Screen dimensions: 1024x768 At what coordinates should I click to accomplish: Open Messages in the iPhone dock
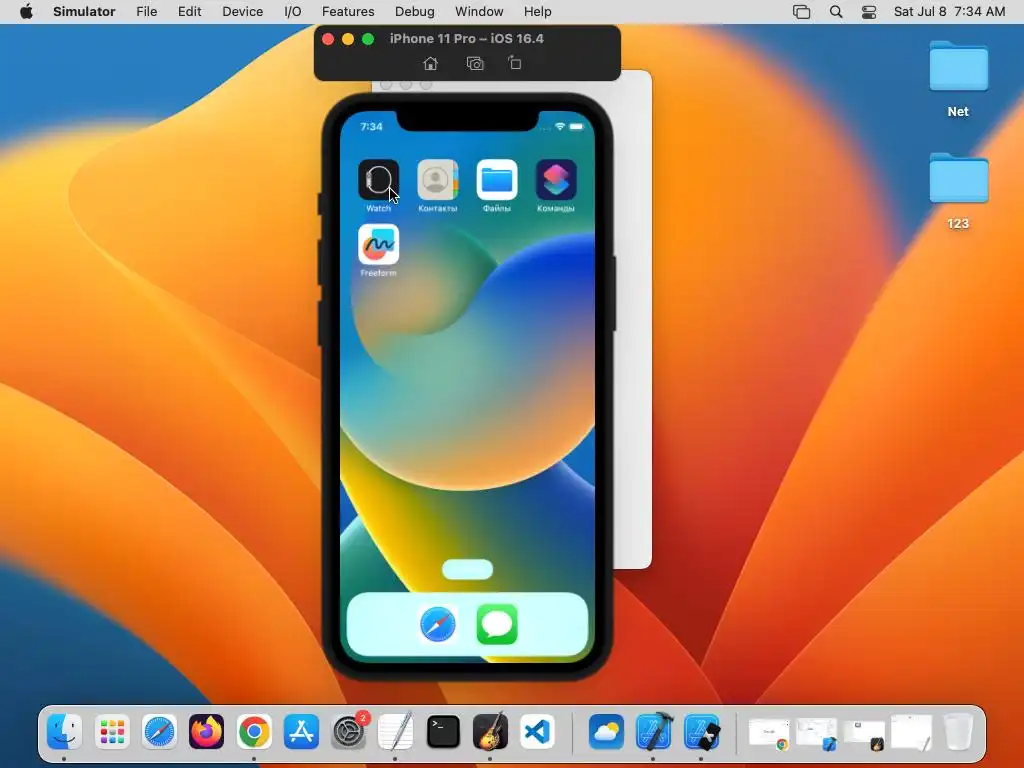497,624
